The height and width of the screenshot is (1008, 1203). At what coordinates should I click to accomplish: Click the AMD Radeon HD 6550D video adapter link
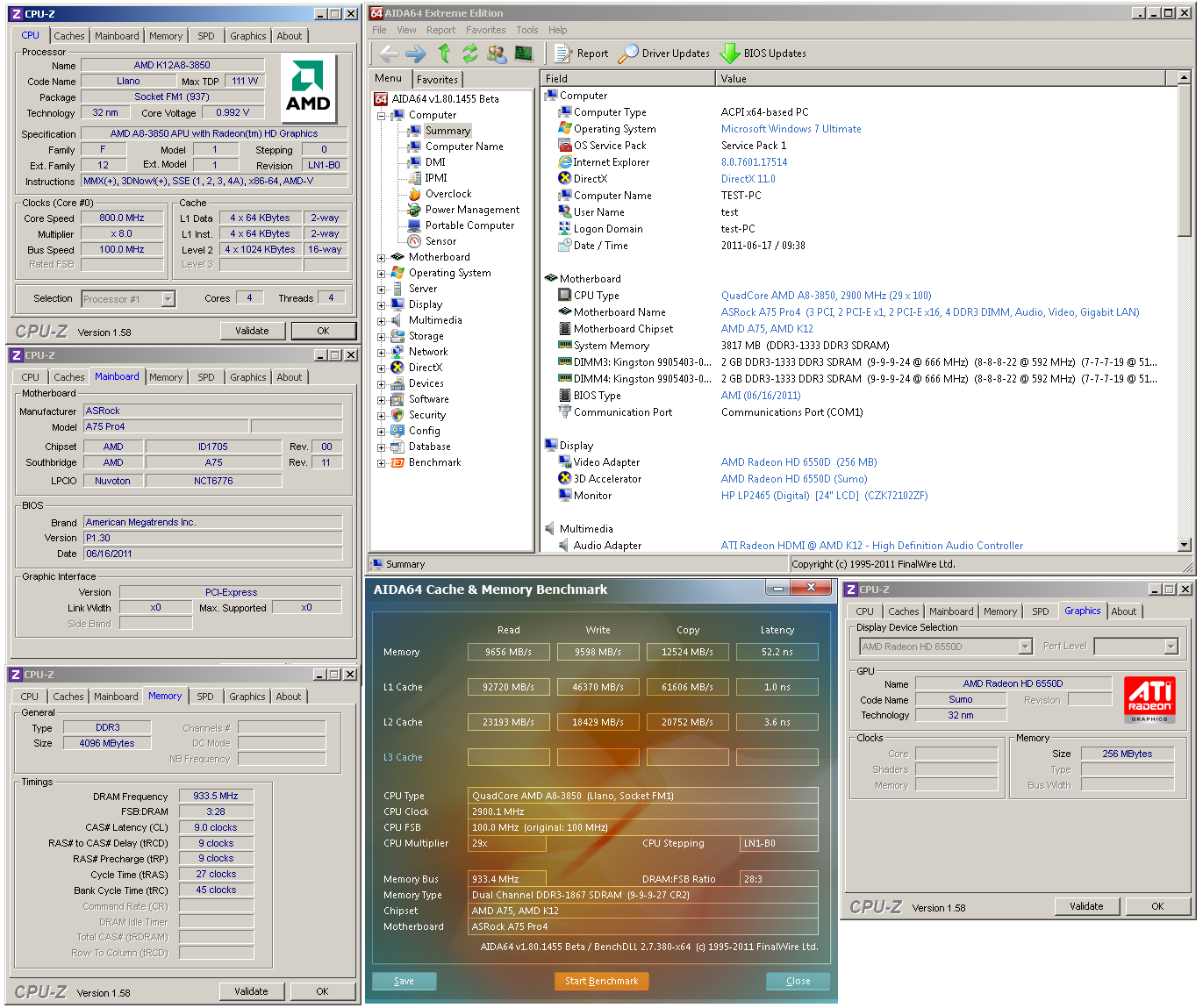pos(798,462)
